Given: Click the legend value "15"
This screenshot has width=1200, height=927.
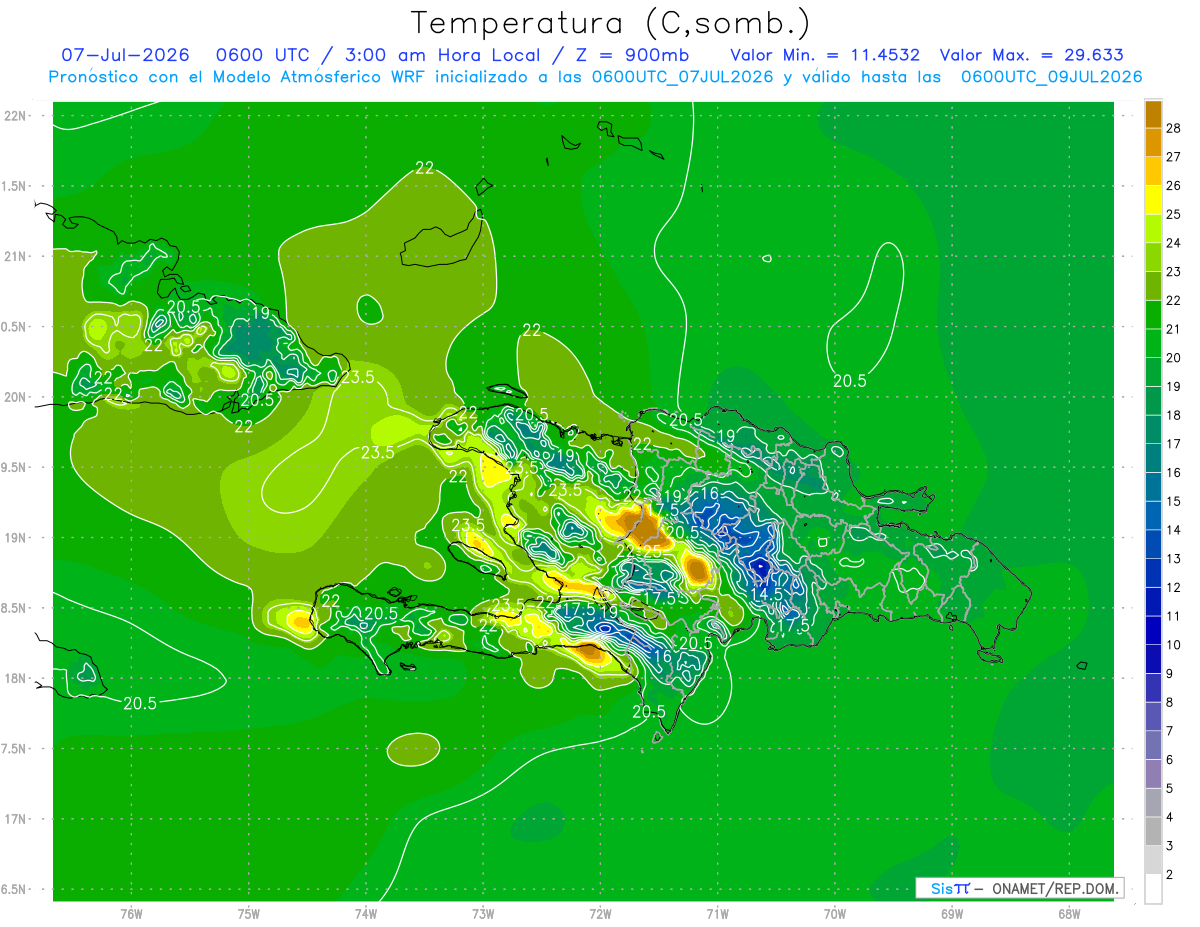Looking at the screenshot, I should pos(1173,501).
